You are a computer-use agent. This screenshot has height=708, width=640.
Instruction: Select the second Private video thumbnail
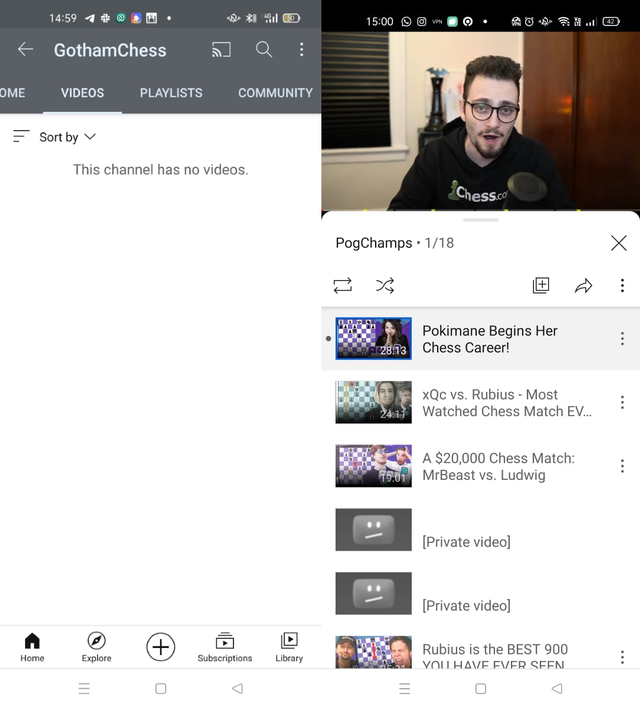click(x=374, y=593)
